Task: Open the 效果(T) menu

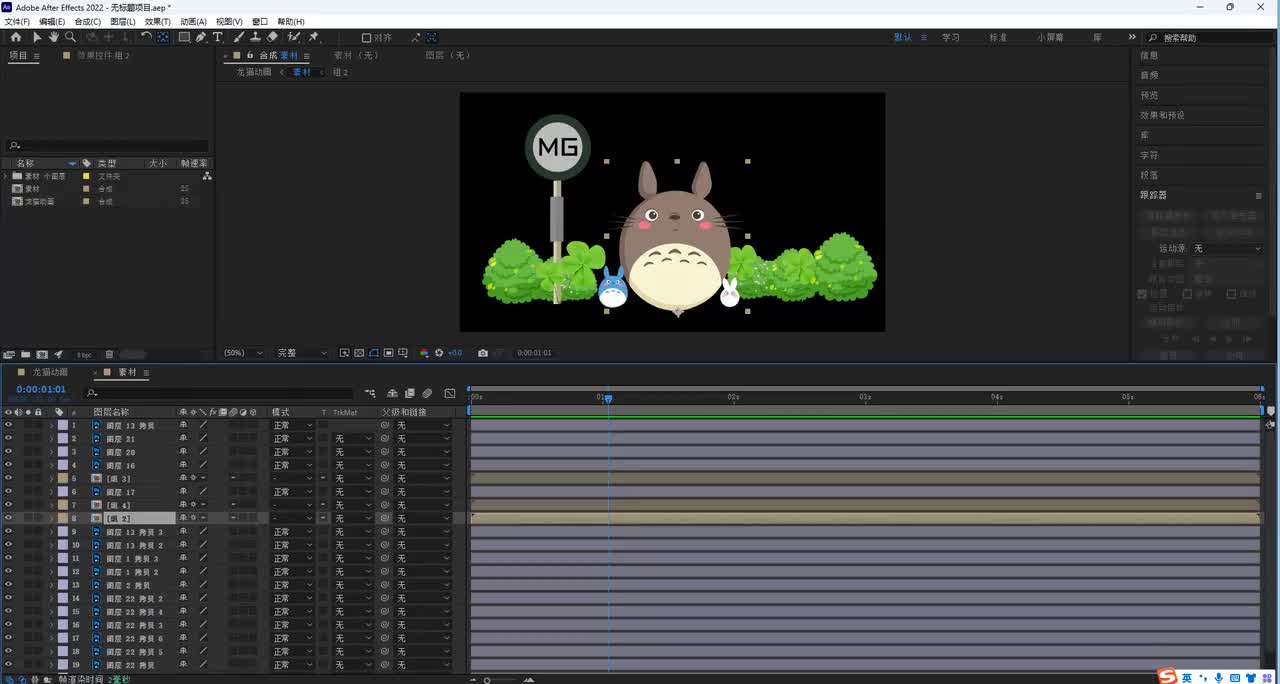Action: (157, 21)
